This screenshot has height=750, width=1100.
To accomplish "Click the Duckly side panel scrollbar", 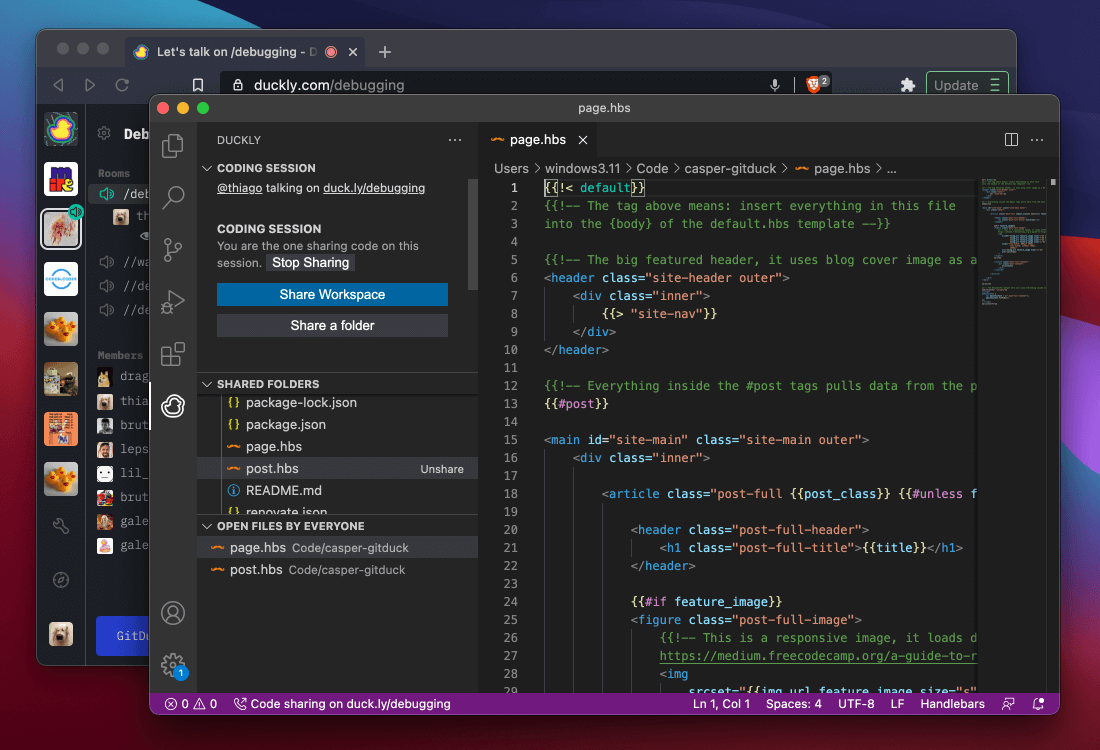I will click(473, 234).
